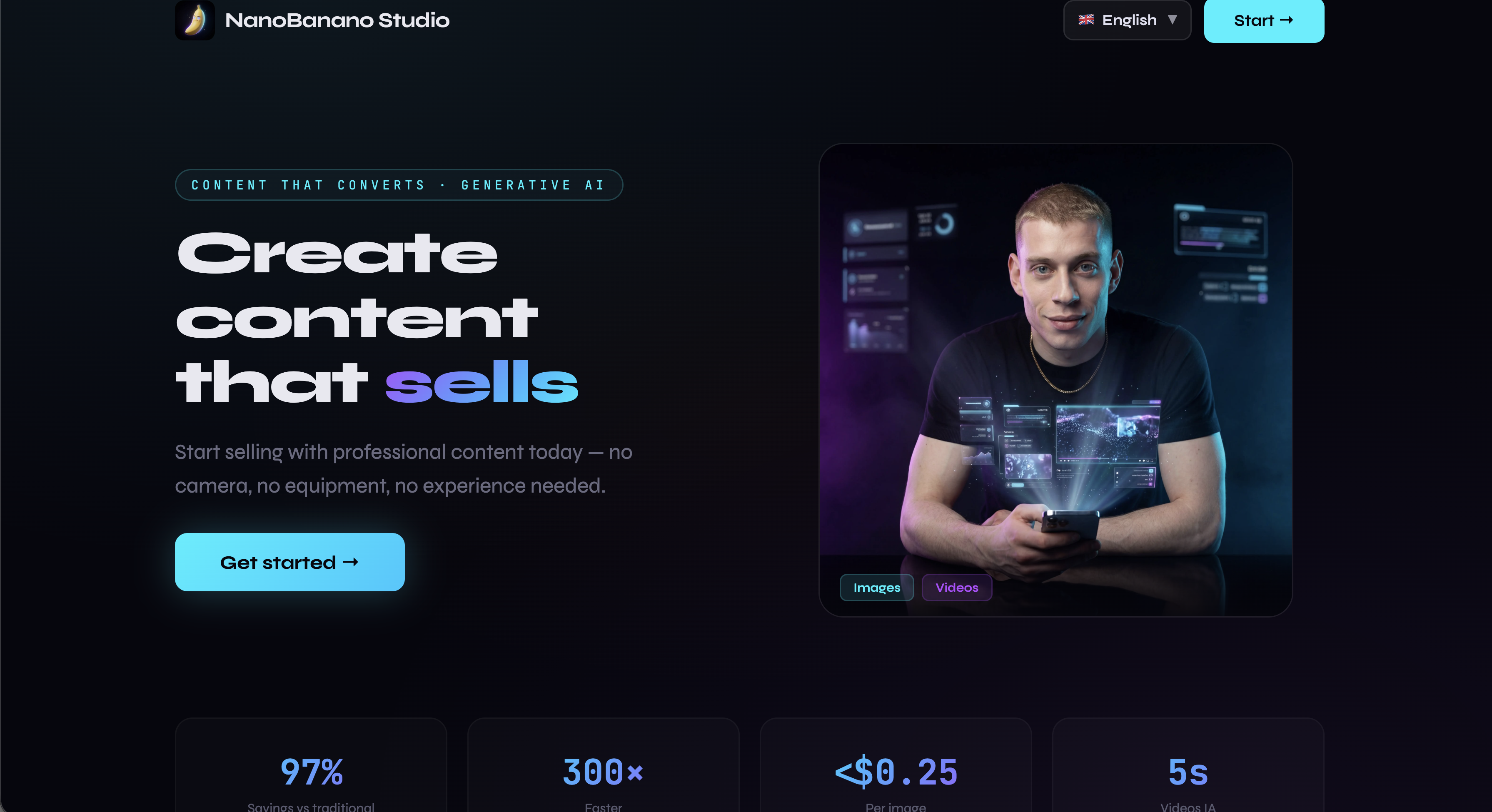Viewport: 1492px width, 812px height.
Task: Click the hero image of man with phone
Action: 1055,380
